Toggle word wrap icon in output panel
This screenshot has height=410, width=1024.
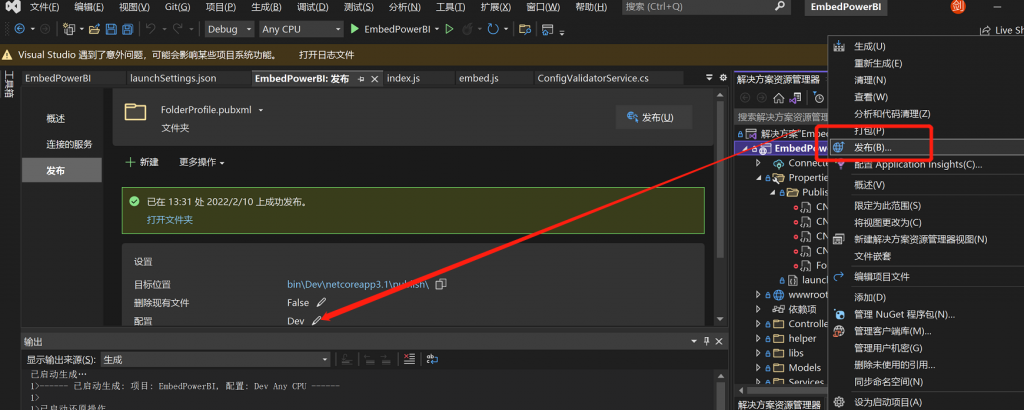pos(432,359)
